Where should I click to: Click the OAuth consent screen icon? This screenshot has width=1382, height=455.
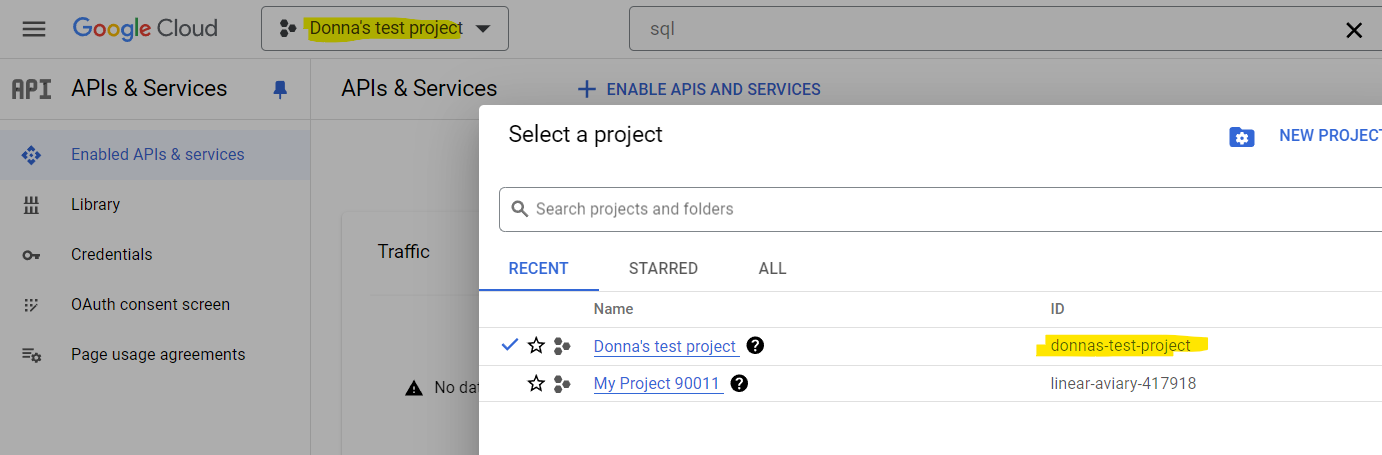31,305
